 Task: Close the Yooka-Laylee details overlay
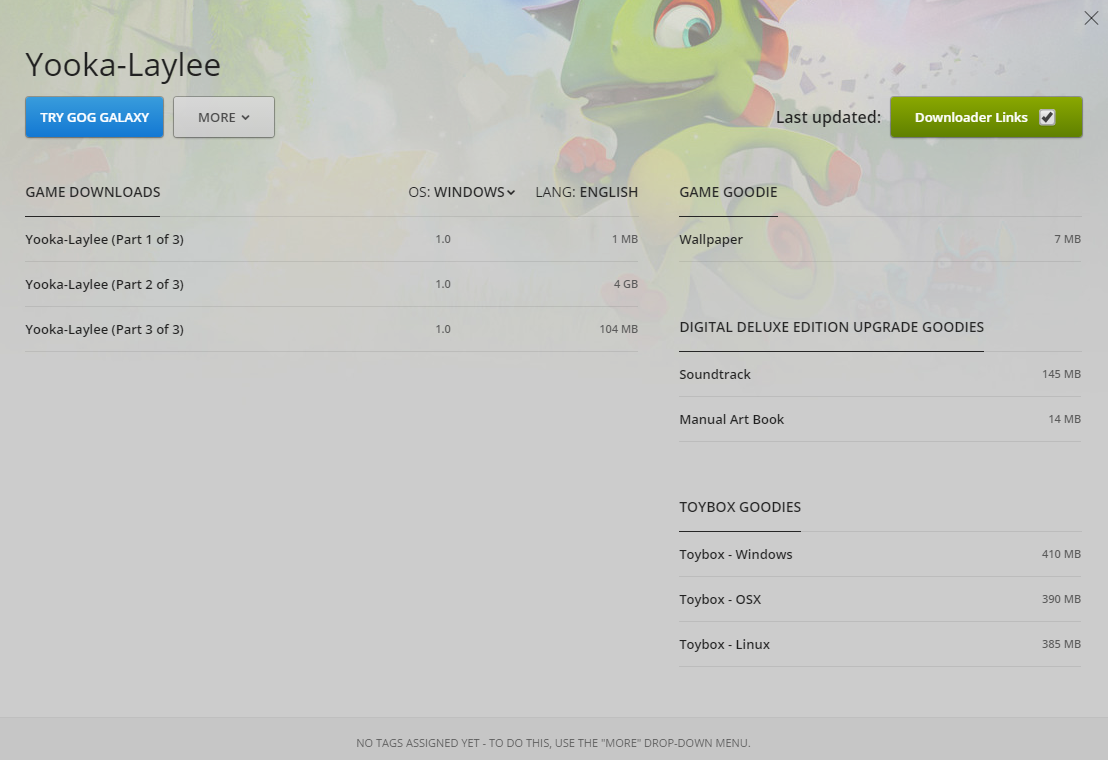pyautogui.click(x=1091, y=18)
